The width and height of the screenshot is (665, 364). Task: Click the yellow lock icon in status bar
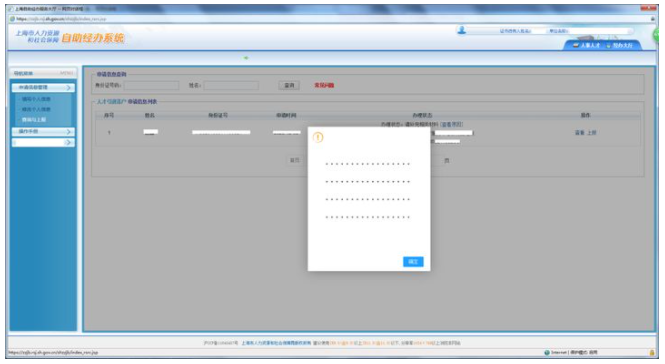652,353
